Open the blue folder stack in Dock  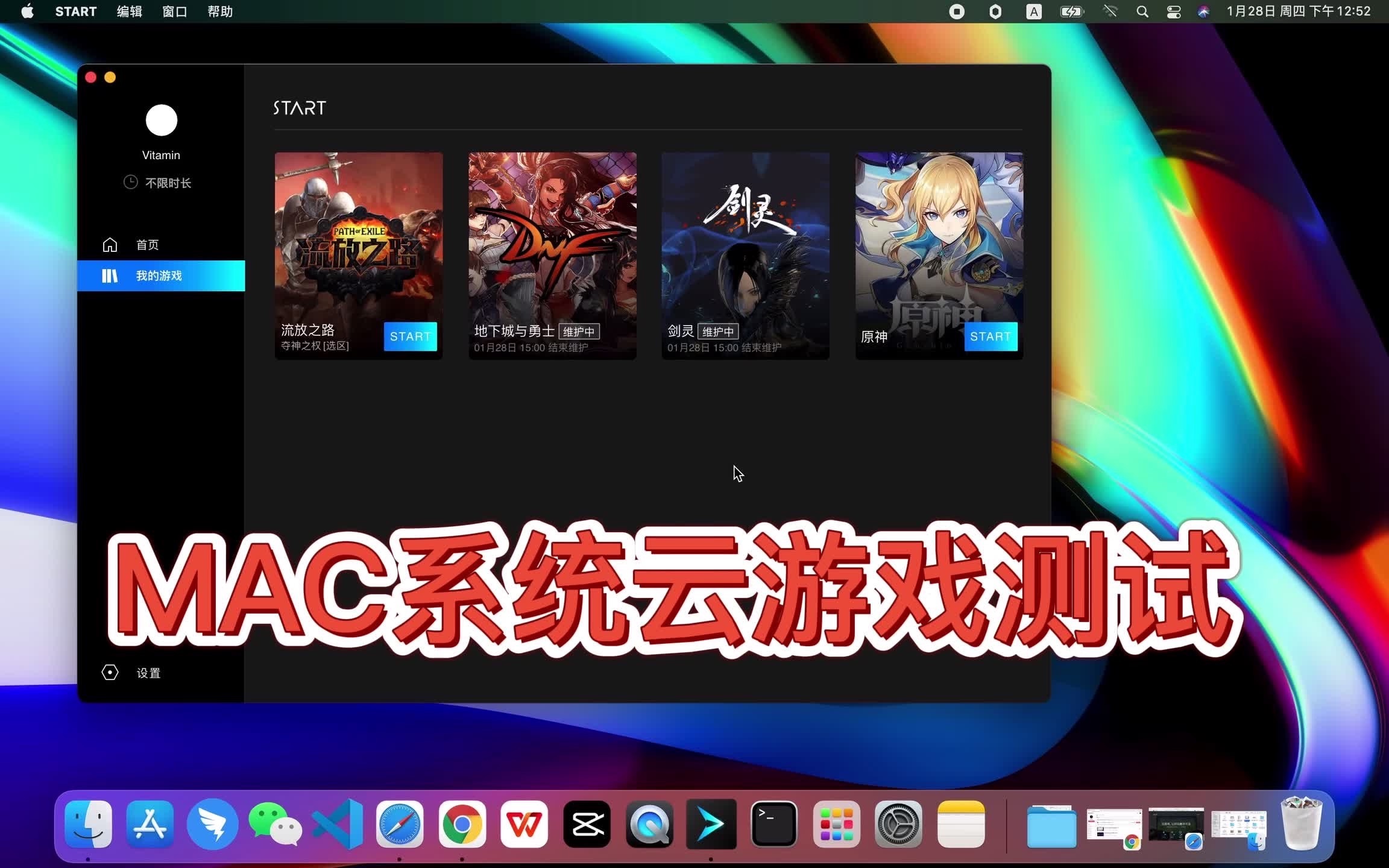pyautogui.click(x=1051, y=826)
